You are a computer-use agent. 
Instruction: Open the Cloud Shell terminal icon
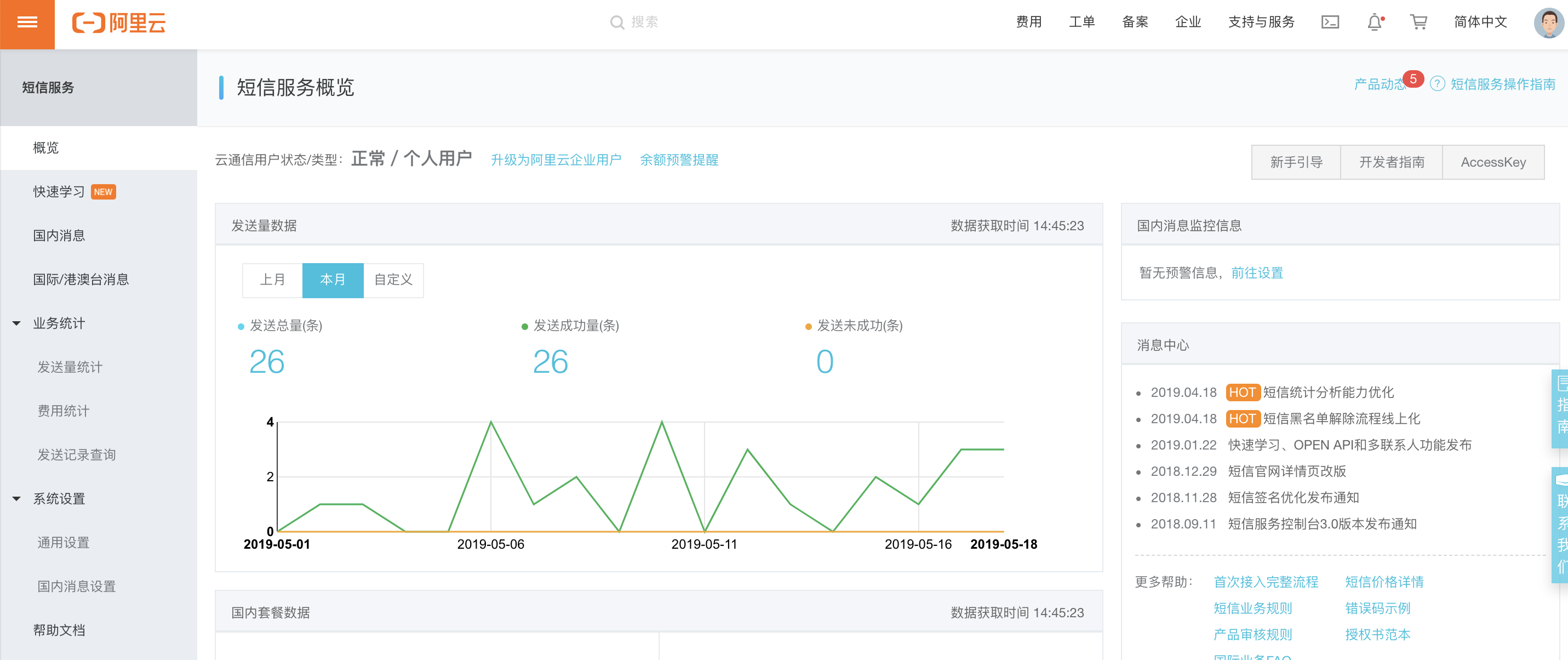pos(1330,22)
